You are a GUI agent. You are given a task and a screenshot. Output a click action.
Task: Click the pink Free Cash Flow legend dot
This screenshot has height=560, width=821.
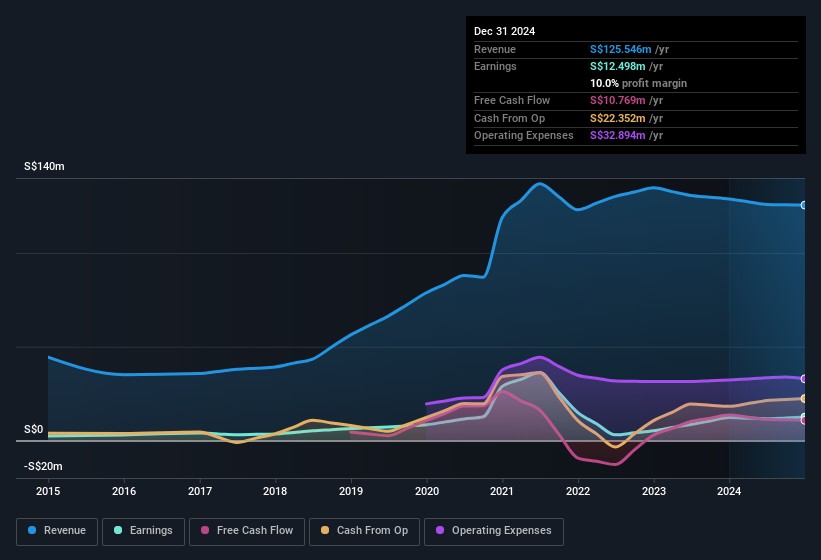[x=206, y=530]
